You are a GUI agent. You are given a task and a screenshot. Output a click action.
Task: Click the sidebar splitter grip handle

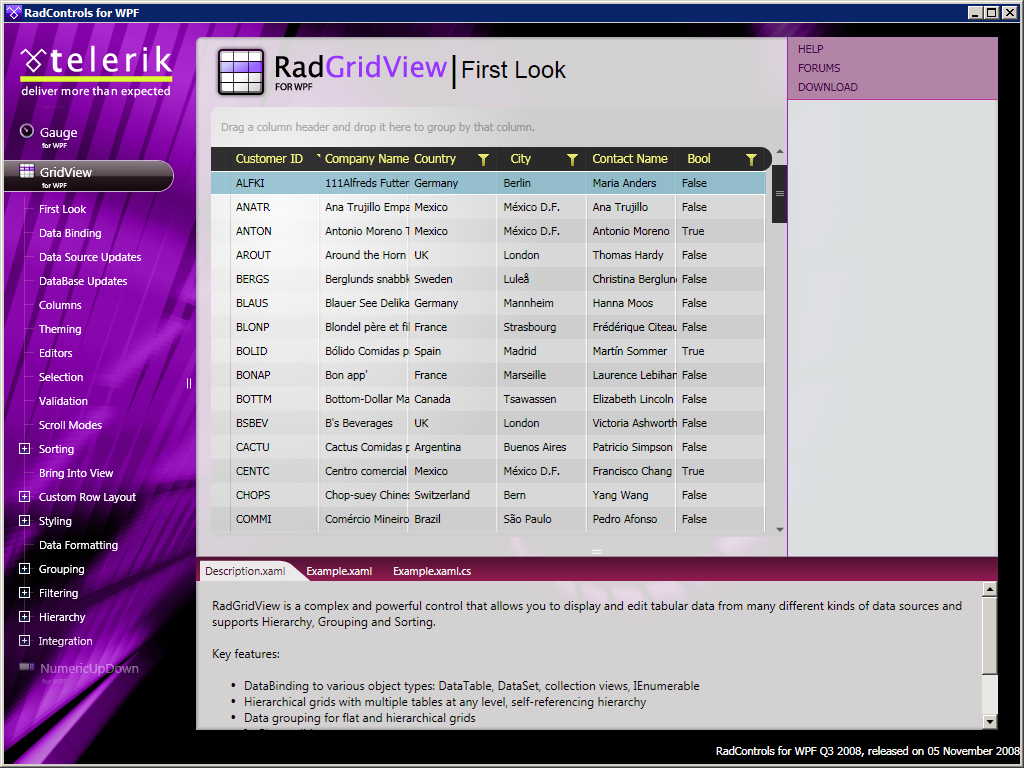[x=189, y=383]
